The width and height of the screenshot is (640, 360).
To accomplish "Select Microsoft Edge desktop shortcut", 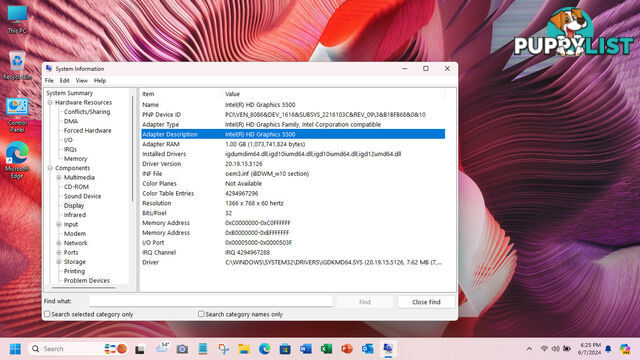I will click(17, 160).
